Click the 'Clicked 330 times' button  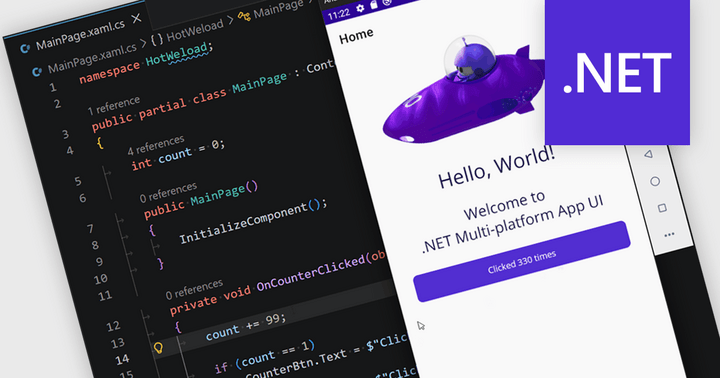[522, 262]
